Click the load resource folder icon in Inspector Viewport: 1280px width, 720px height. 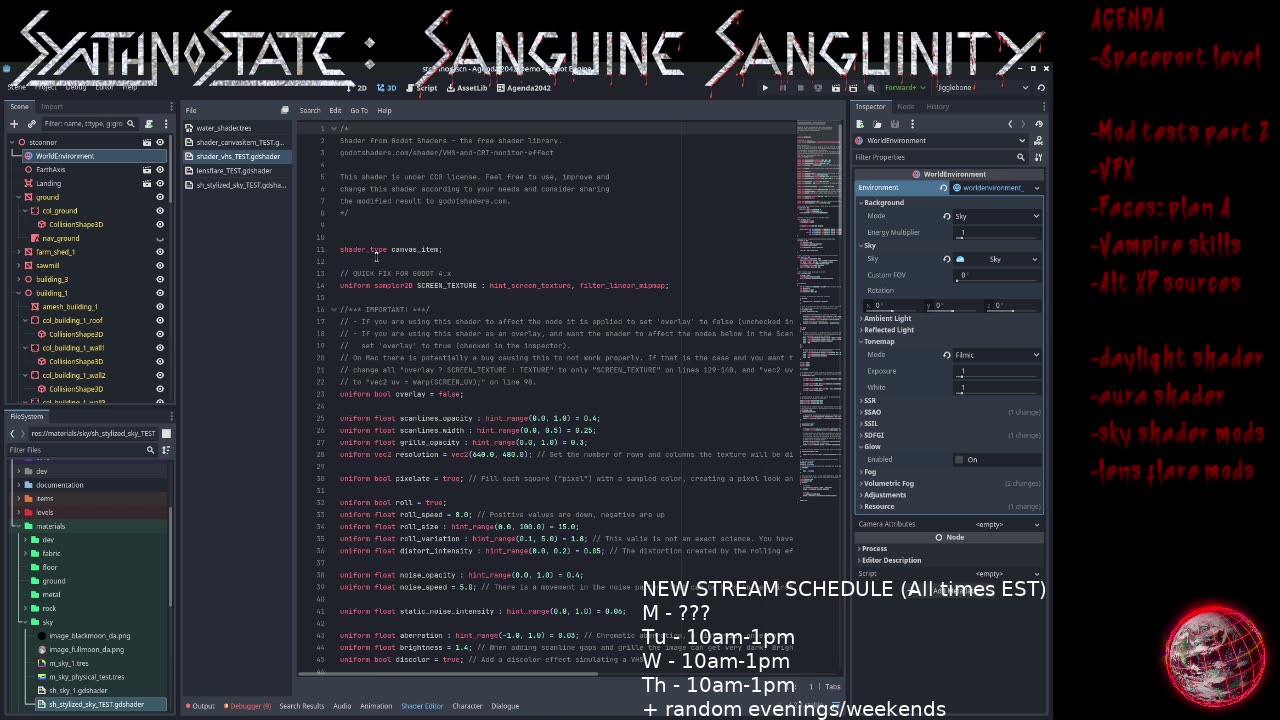[x=877, y=124]
